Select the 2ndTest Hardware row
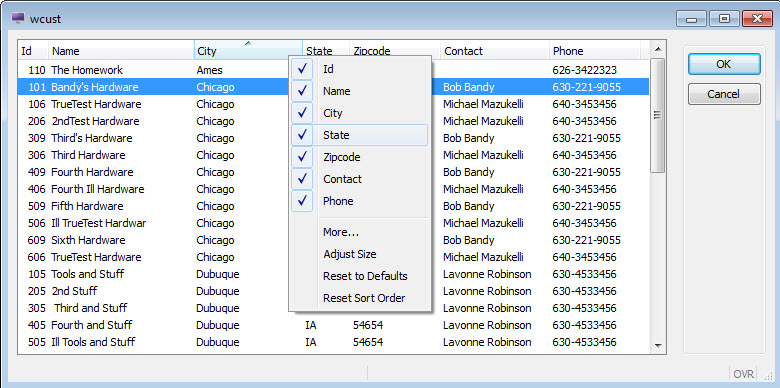Viewport: 780px width, 388px height. point(333,121)
